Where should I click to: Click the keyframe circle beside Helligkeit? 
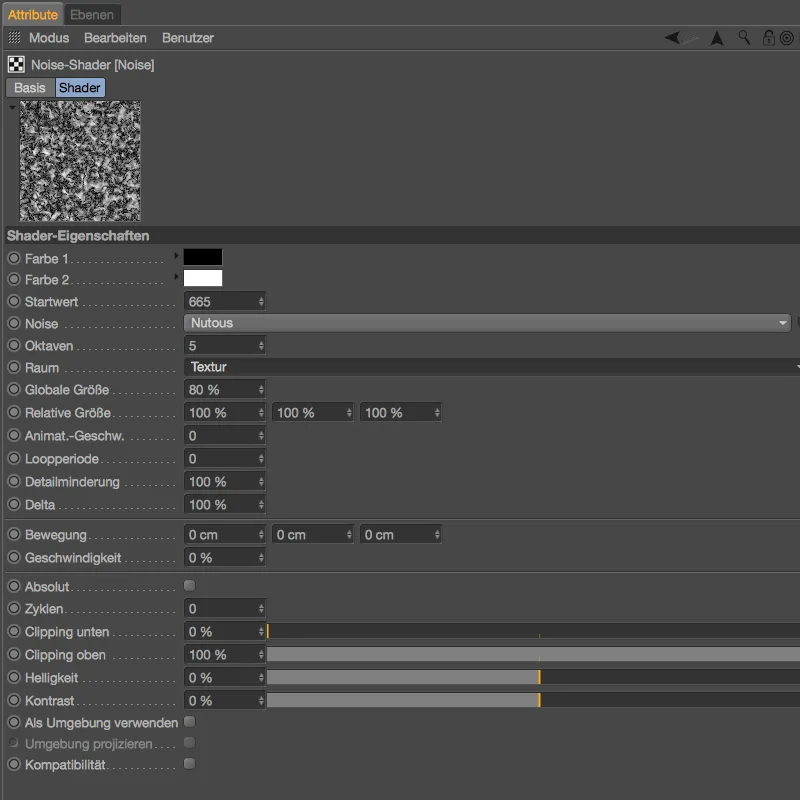tap(14, 677)
